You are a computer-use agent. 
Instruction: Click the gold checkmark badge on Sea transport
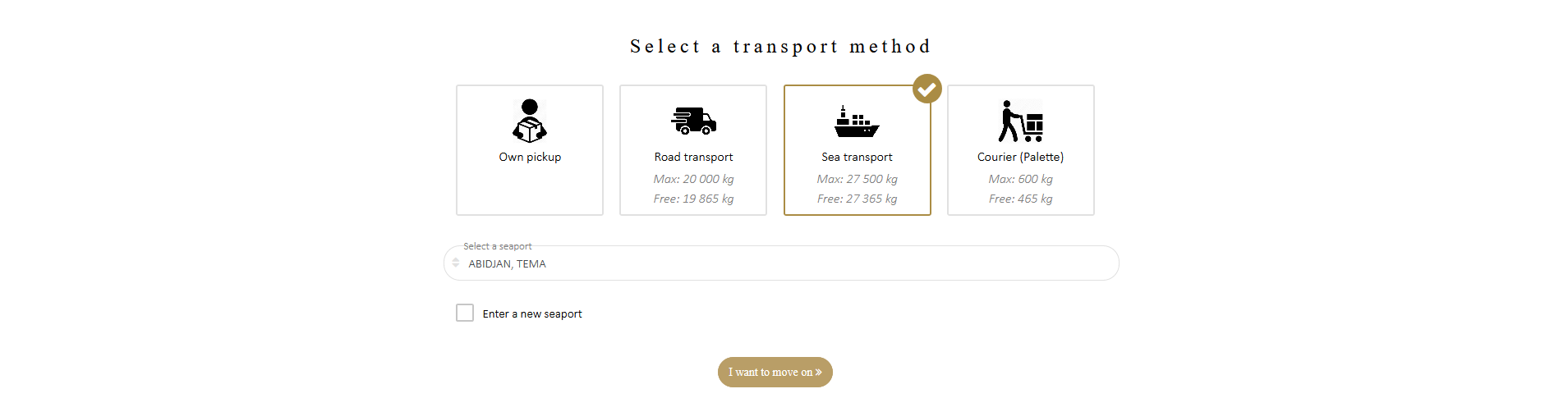click(x=927, y=89)
